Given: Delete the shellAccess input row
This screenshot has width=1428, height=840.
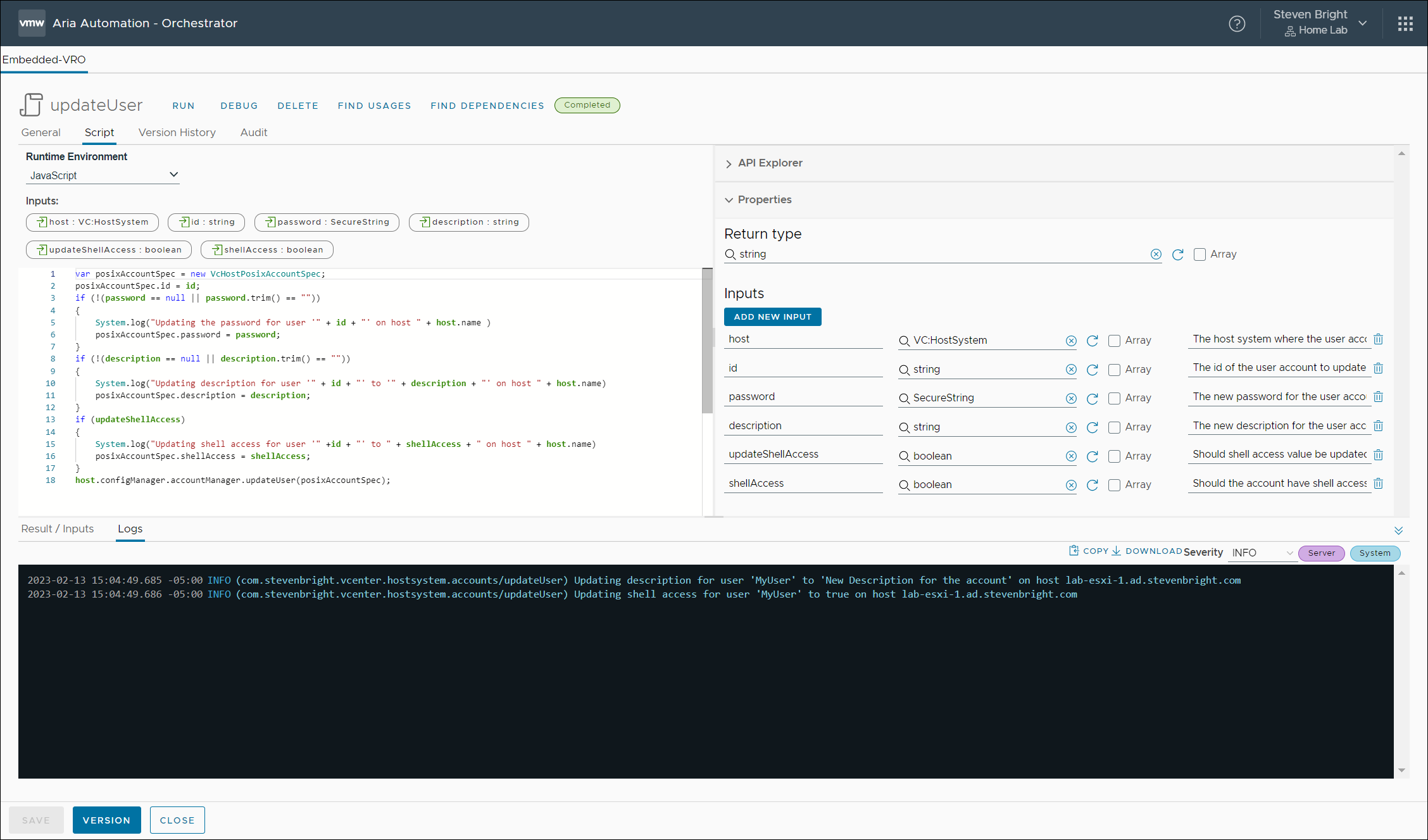Looking at the screenshot, I should click(x=1378, y=484).
